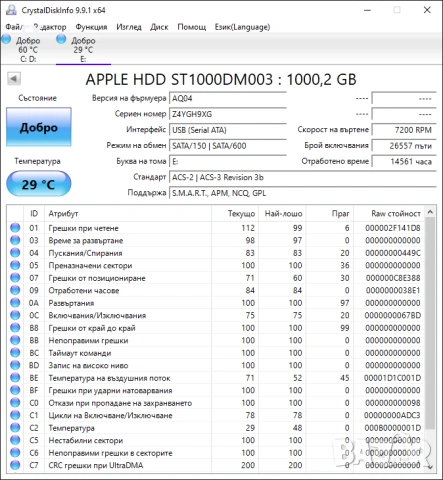Click the Raw стойност column header
Screen dimensions: 443x480
[389, 213]
